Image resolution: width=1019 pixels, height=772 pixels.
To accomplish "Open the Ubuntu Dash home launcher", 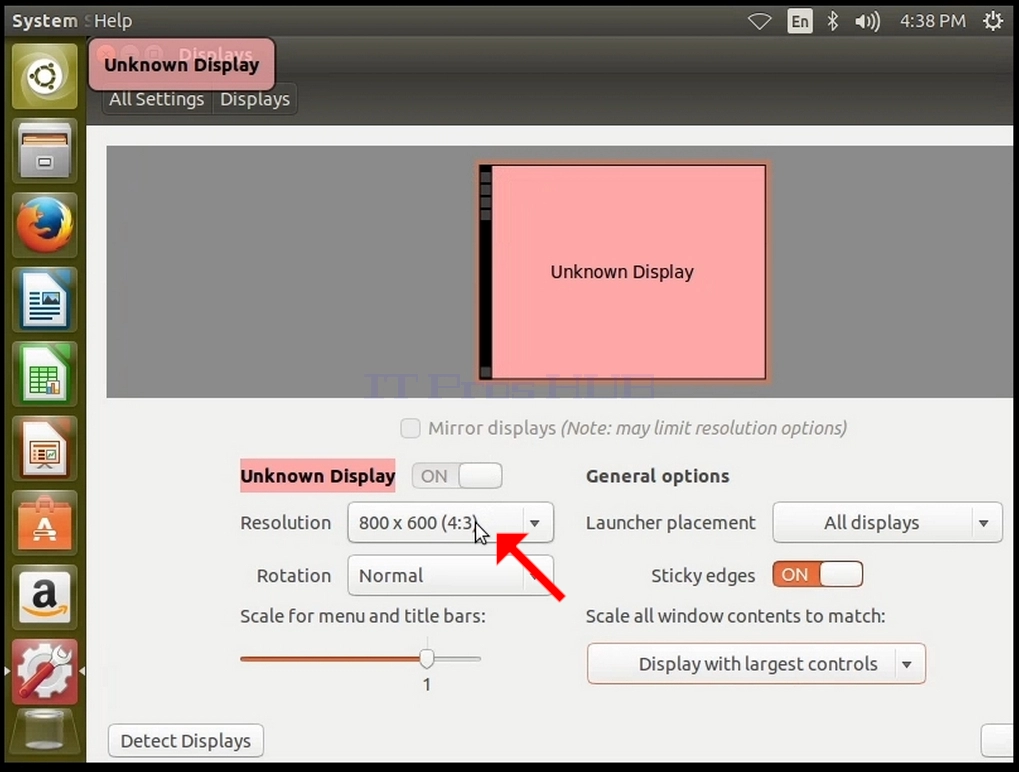I will point(44,77).
